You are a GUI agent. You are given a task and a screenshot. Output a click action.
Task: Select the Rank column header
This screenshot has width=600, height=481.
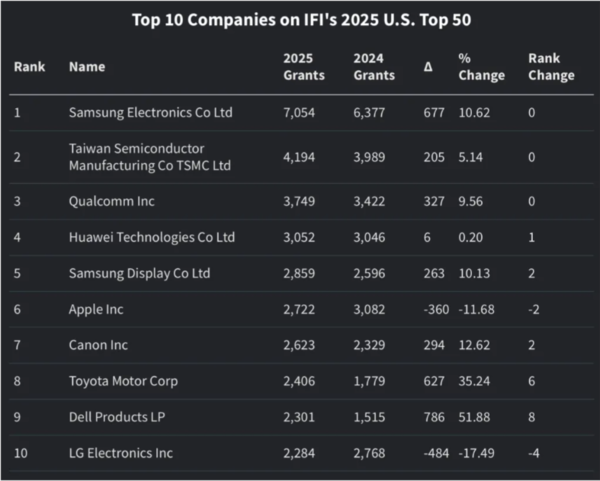pyautogui.click(x=30, y=67)
